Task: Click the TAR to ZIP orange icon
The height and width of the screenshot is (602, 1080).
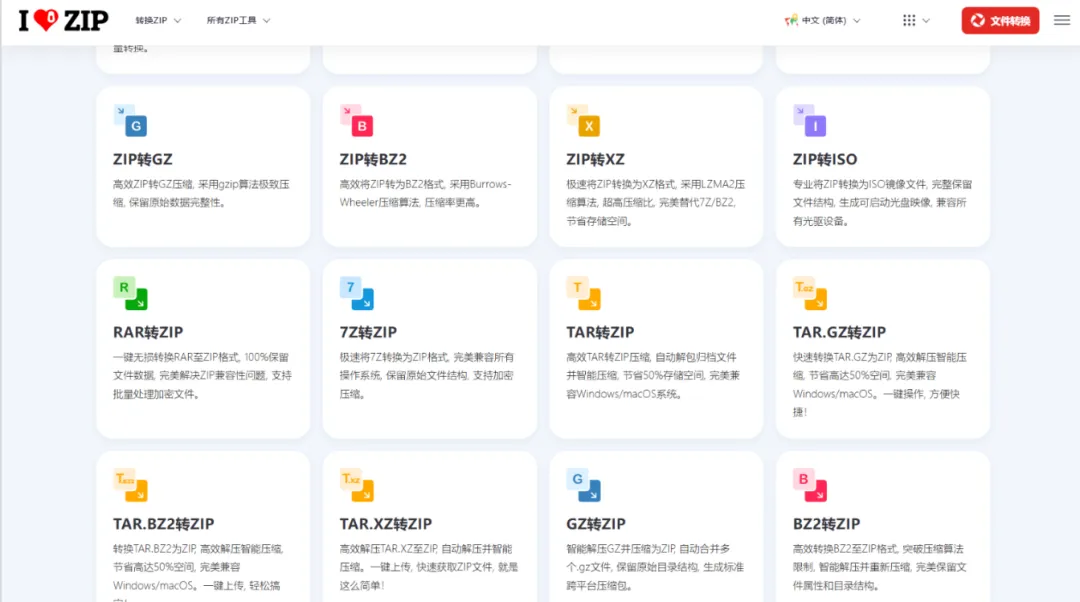Action: click(583, 293)
